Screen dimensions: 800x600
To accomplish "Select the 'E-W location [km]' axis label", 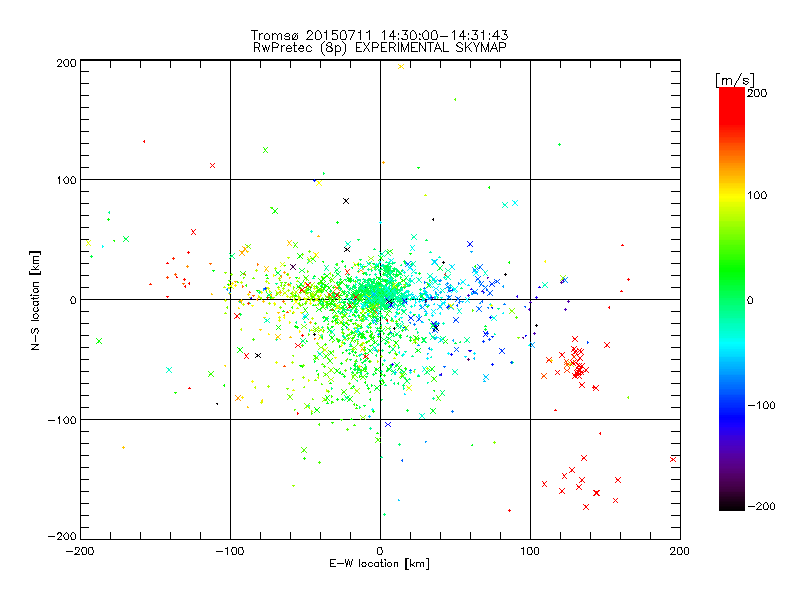I will tap(379, 564).
